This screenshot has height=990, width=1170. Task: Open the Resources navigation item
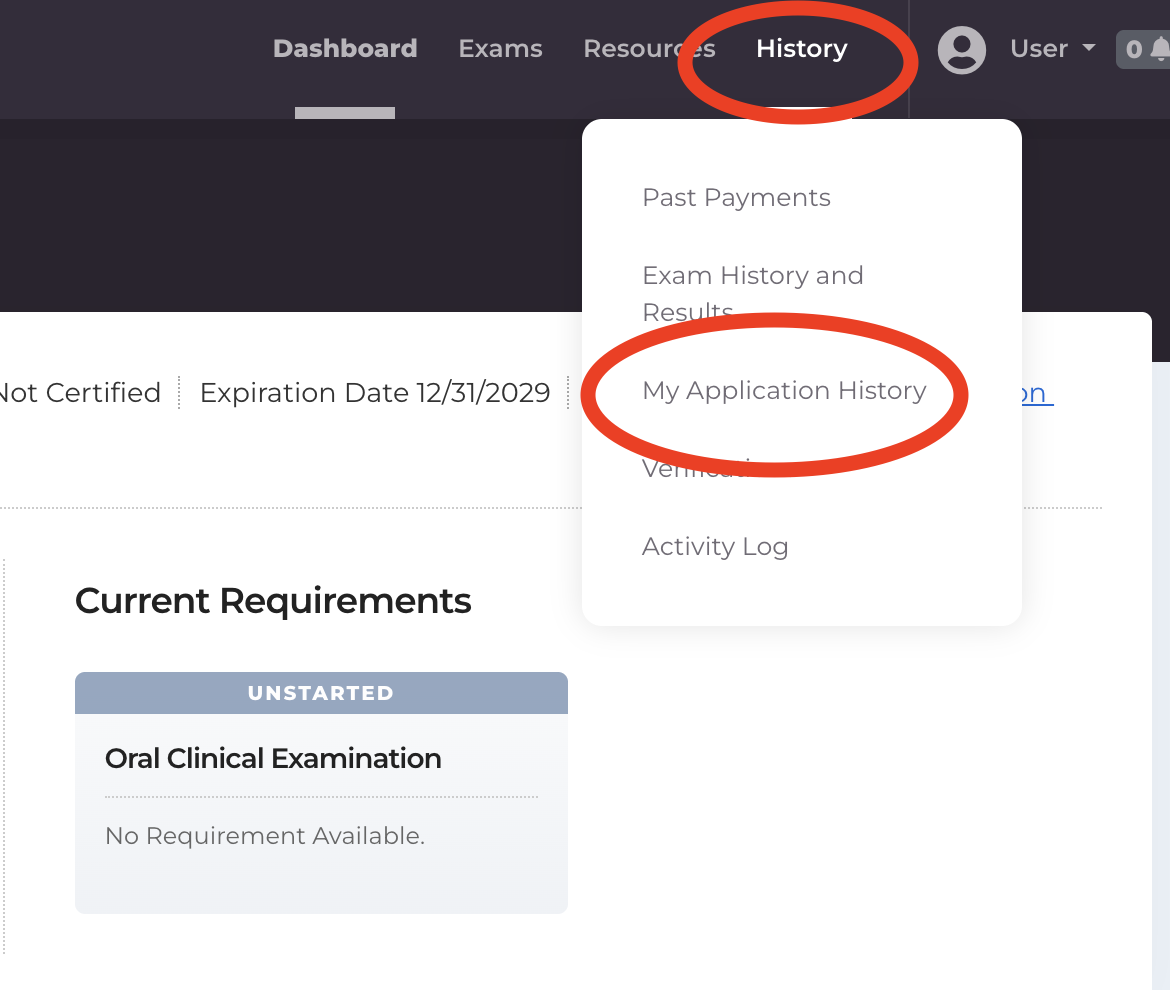(649, 47)
